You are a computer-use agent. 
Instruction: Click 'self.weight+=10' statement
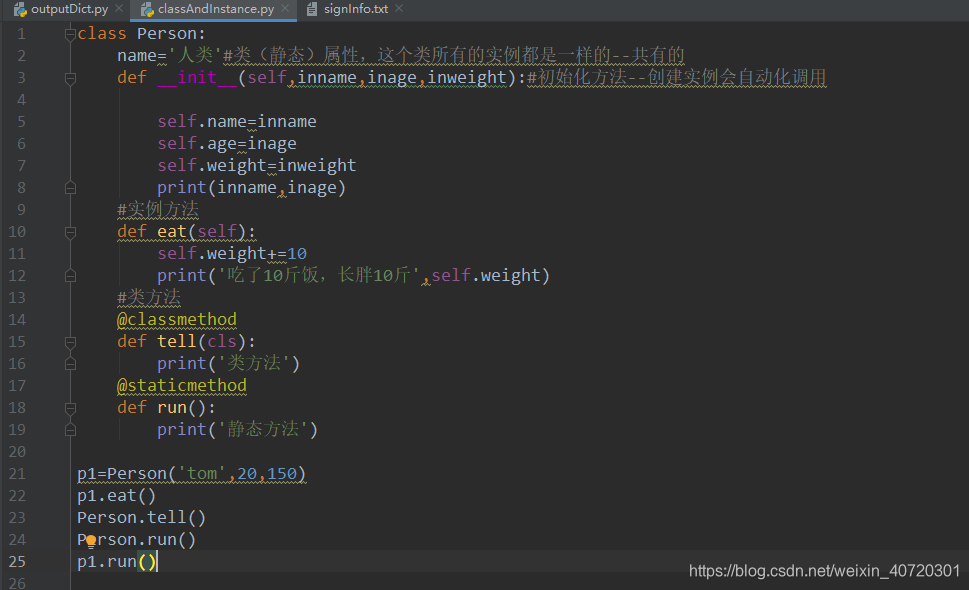(232, 253)
